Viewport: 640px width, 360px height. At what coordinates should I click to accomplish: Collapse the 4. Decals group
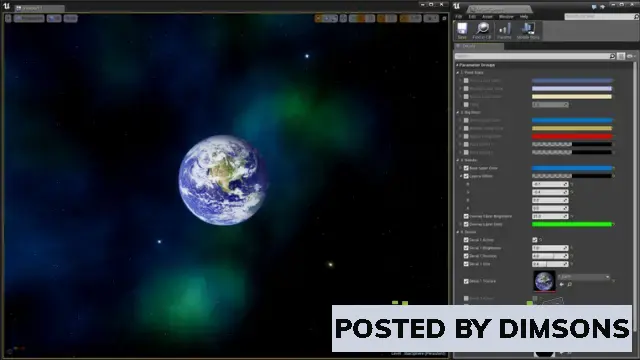pos(458,232)
